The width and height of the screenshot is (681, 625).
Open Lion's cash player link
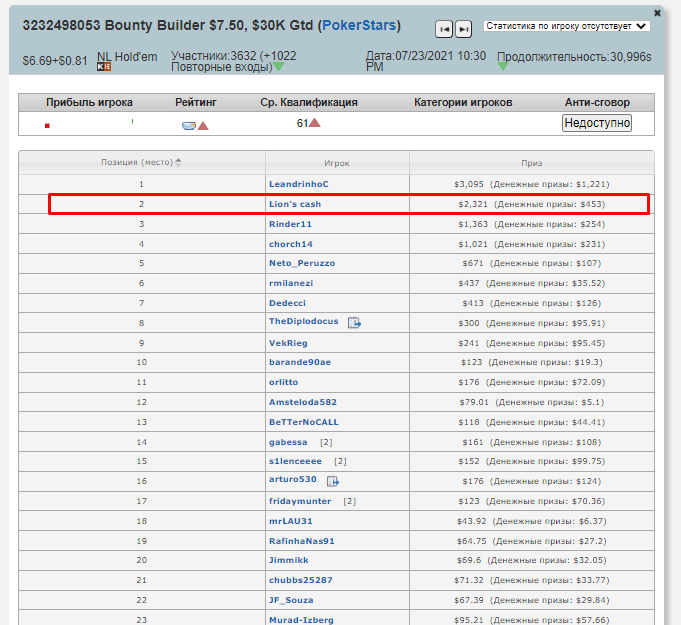coord(295,204)
